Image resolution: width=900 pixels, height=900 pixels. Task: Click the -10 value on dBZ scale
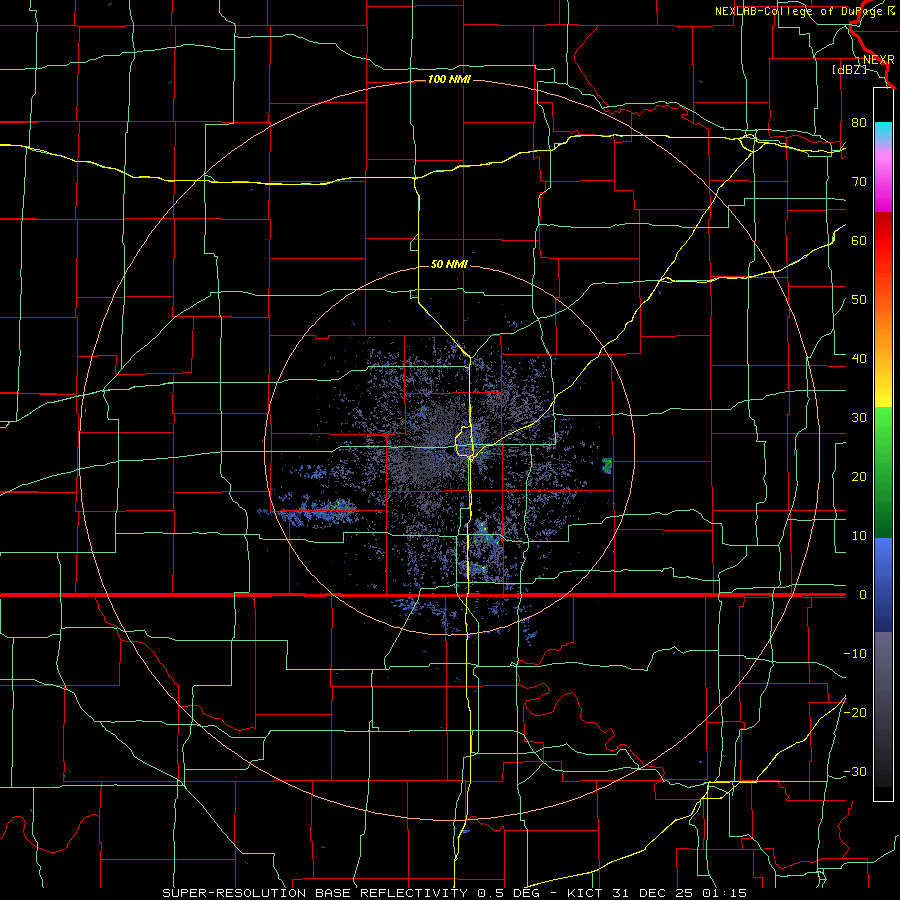coord(855,654)
